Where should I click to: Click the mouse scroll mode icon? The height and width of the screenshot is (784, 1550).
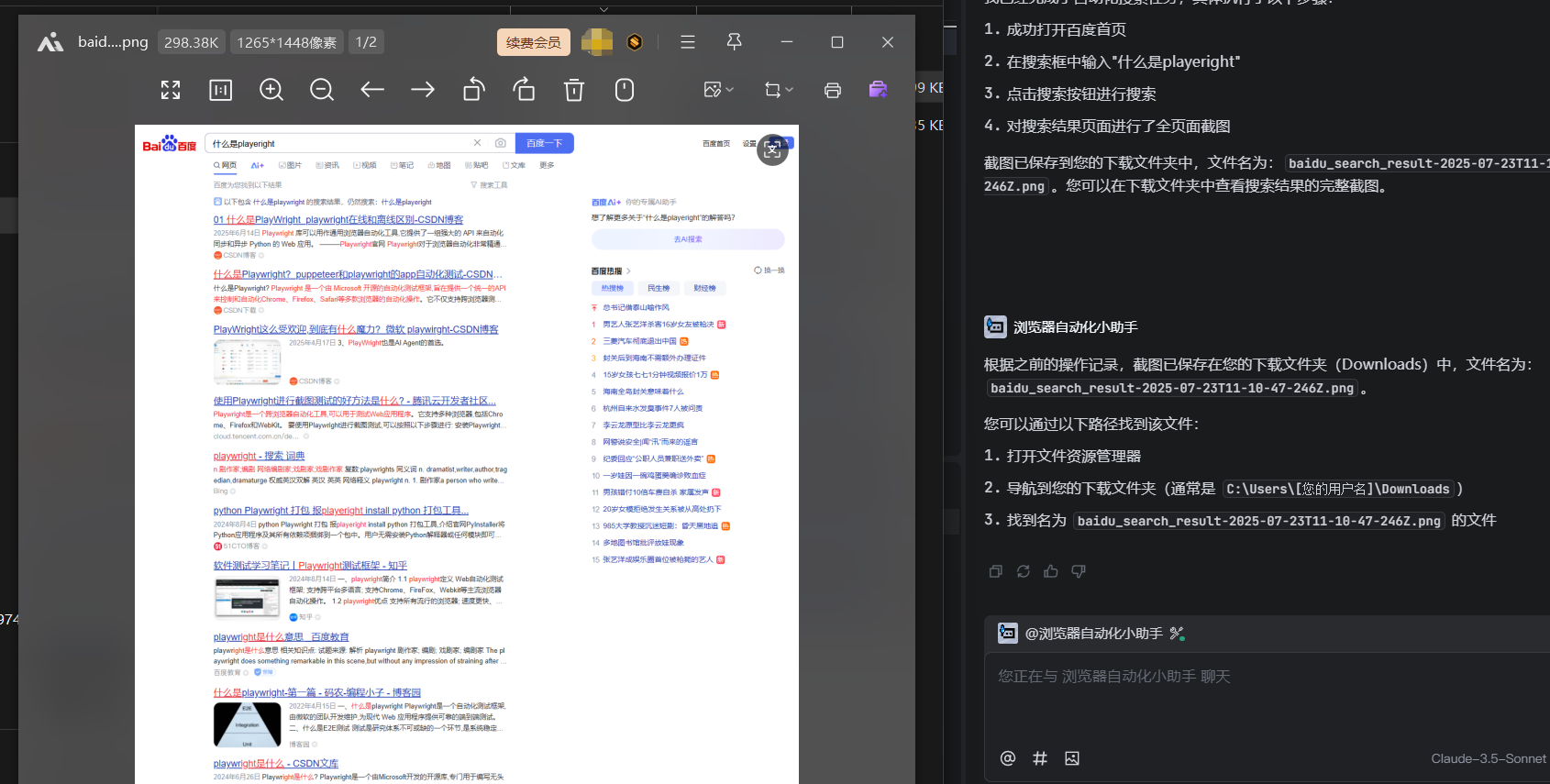(x=625, y=90)
